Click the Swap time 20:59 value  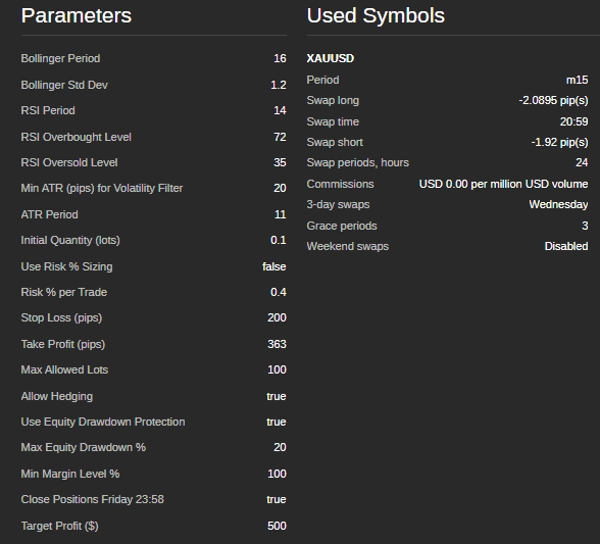pyautogui.click(x=573, y=122)
